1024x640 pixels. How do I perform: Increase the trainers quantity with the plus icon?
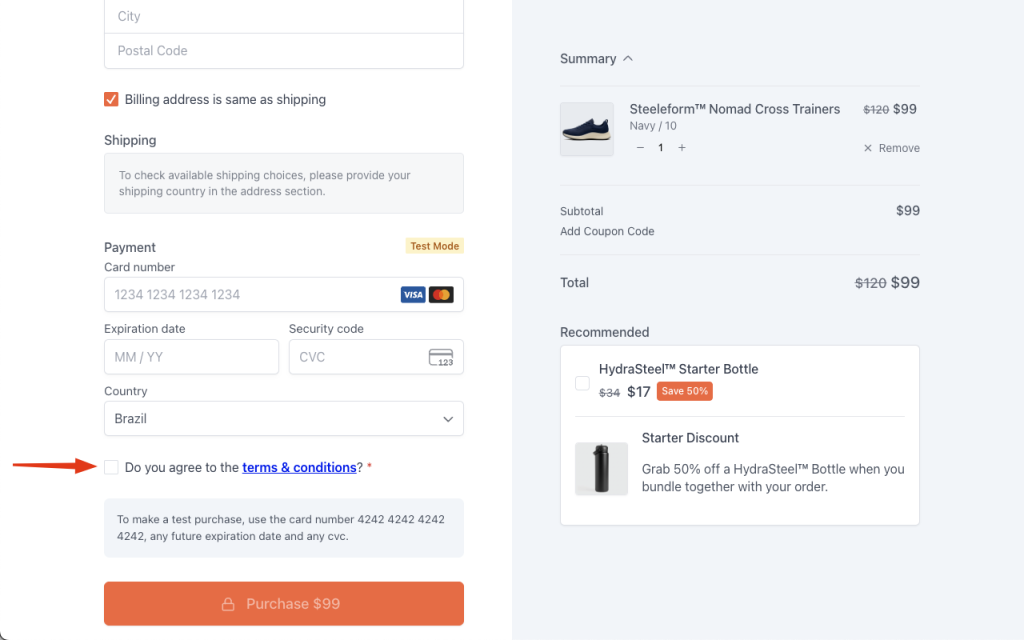pos(680,147)
